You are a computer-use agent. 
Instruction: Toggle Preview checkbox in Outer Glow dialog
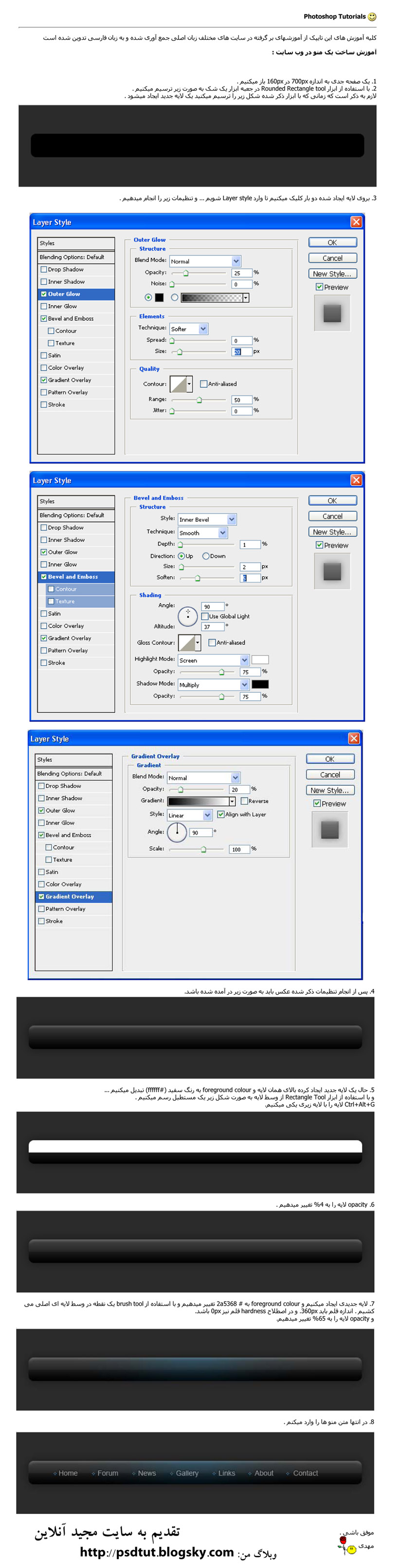(x=319, y=287)
